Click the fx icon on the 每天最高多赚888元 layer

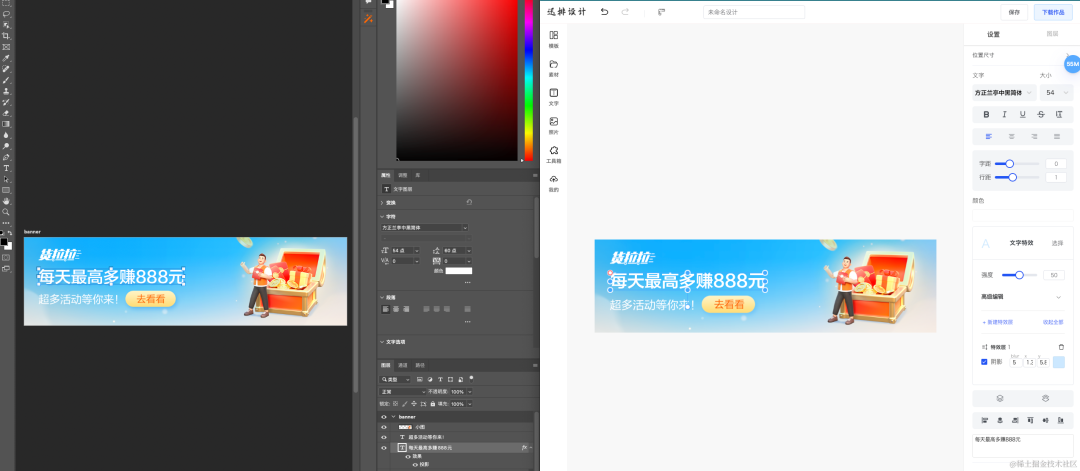(524, 448)
